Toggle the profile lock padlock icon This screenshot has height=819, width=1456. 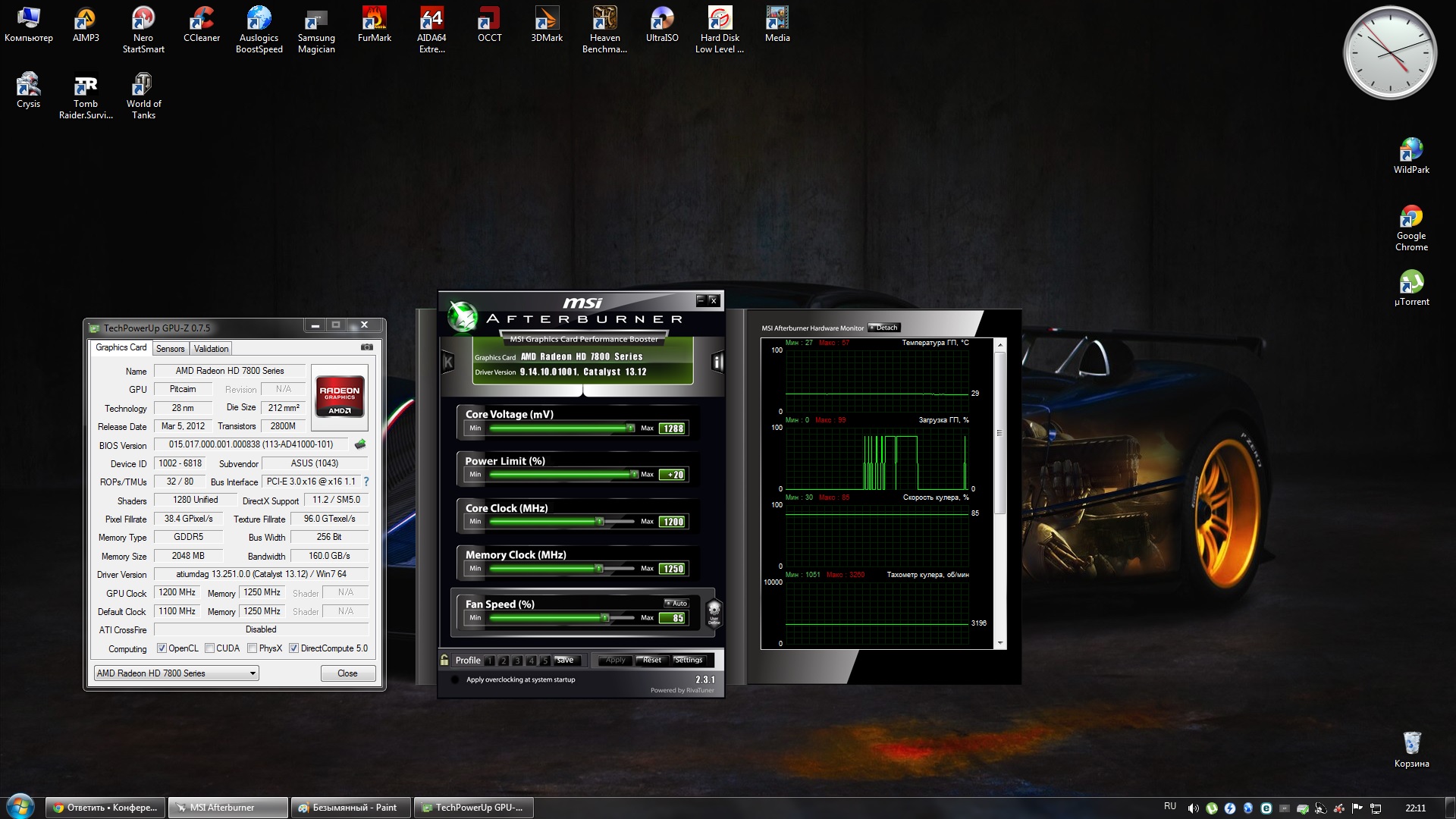coord(445,660)
